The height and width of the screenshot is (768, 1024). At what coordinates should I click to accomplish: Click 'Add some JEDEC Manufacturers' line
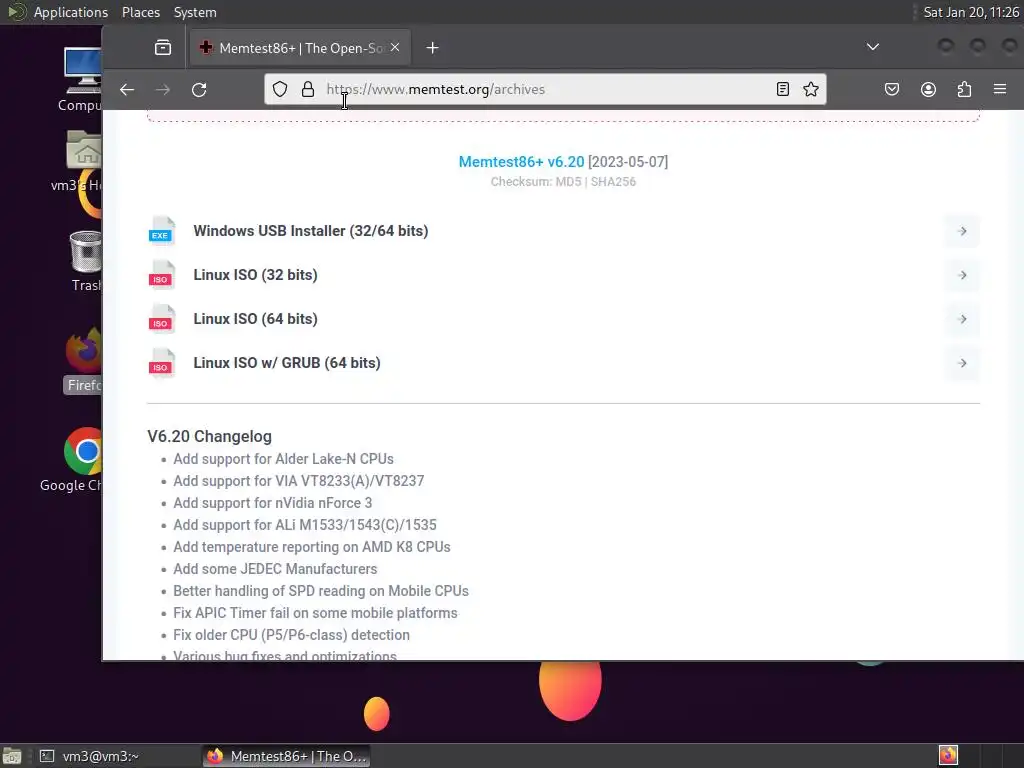[275, 569]
